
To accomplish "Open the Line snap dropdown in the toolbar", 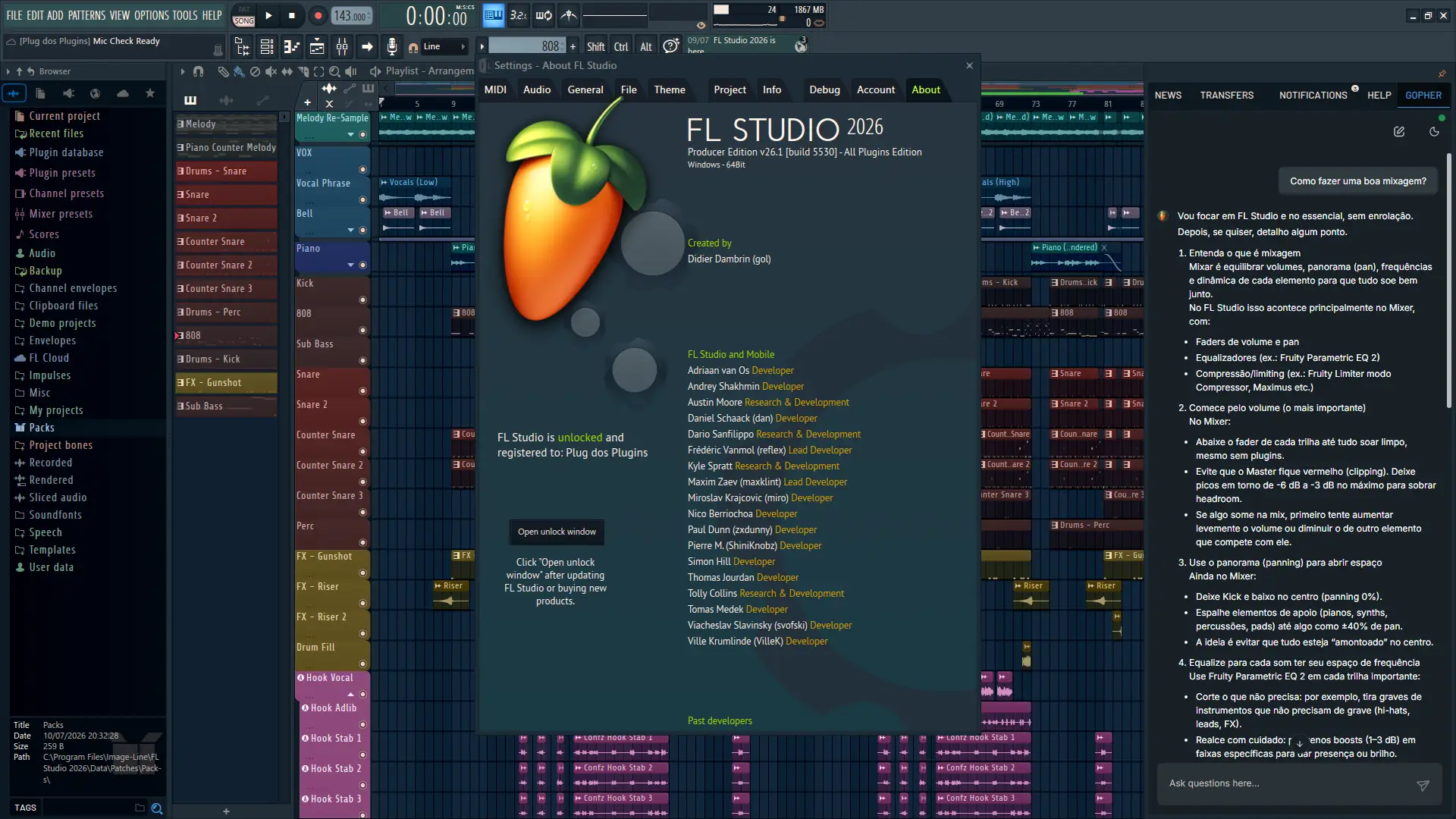I will 444,47.
